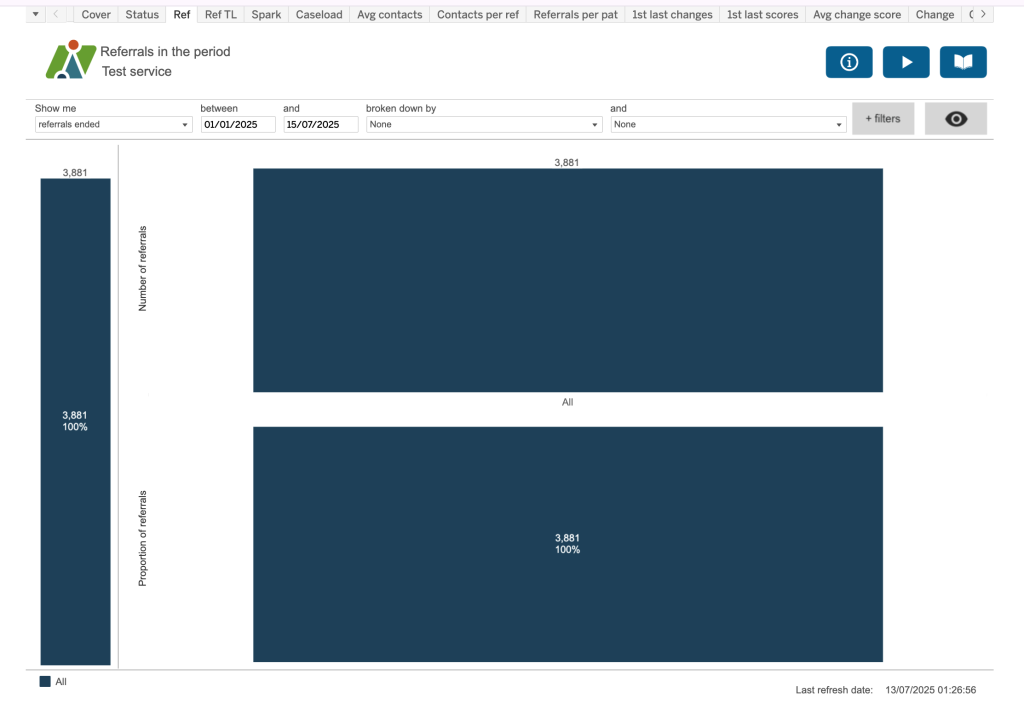1024x709 pixels.
Task: Open the guide book icon
Action: [963, 62]
